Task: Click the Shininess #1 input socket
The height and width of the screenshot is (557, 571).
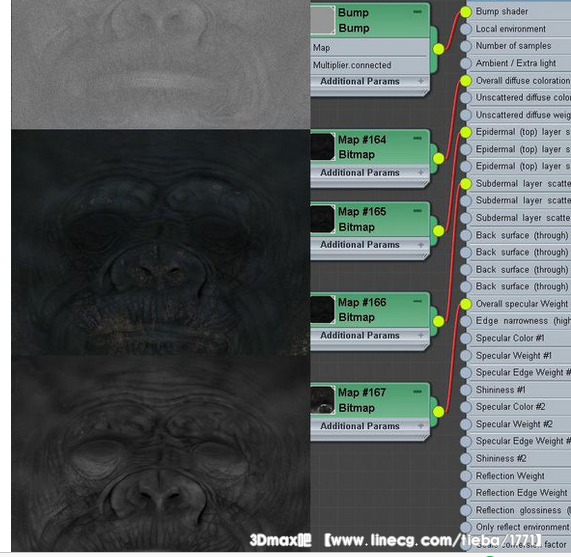Action: (x=466, y=390)
